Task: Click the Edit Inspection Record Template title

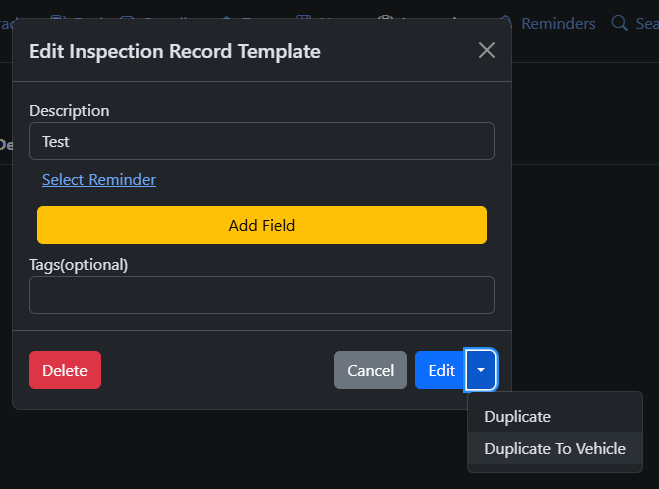Action: (x=175, y=50)
